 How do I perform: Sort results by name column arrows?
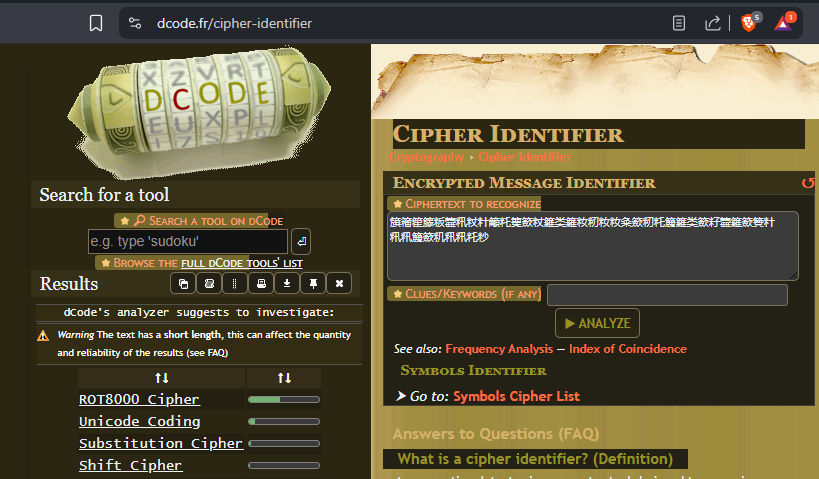(x=162, y=378)
